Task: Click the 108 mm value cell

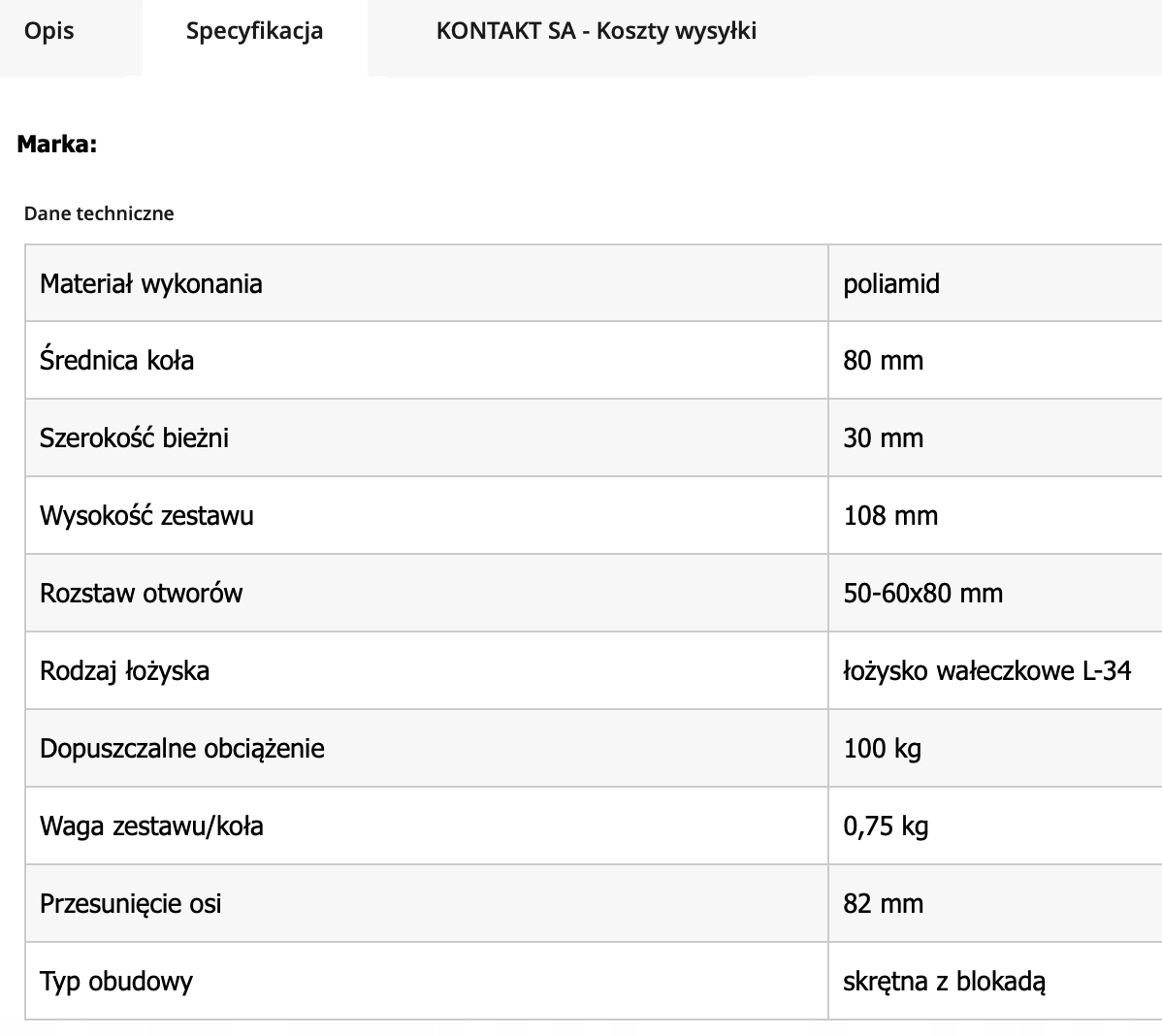Action: 890,515
